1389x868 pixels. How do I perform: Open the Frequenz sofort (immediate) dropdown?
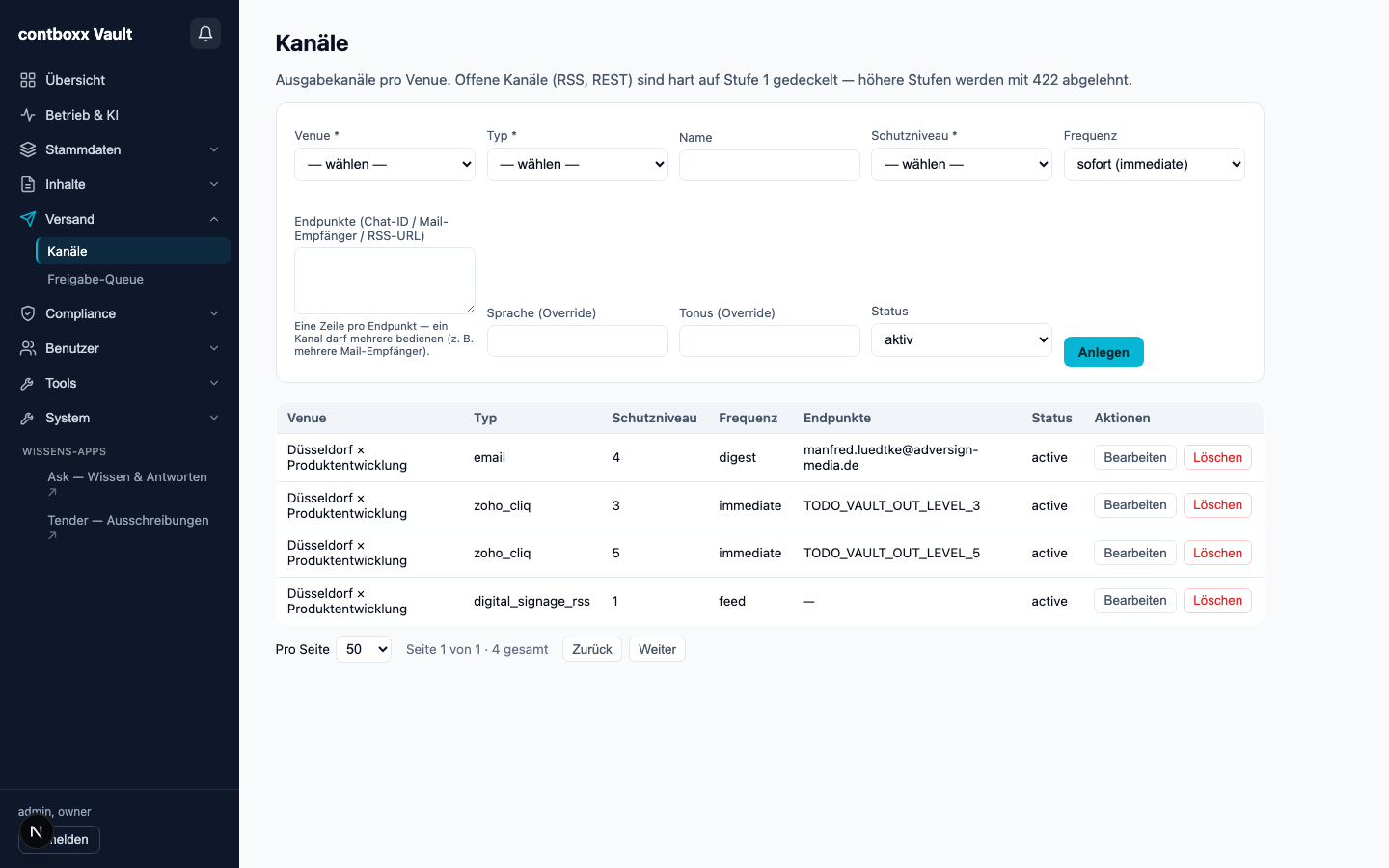point(1154,164)
